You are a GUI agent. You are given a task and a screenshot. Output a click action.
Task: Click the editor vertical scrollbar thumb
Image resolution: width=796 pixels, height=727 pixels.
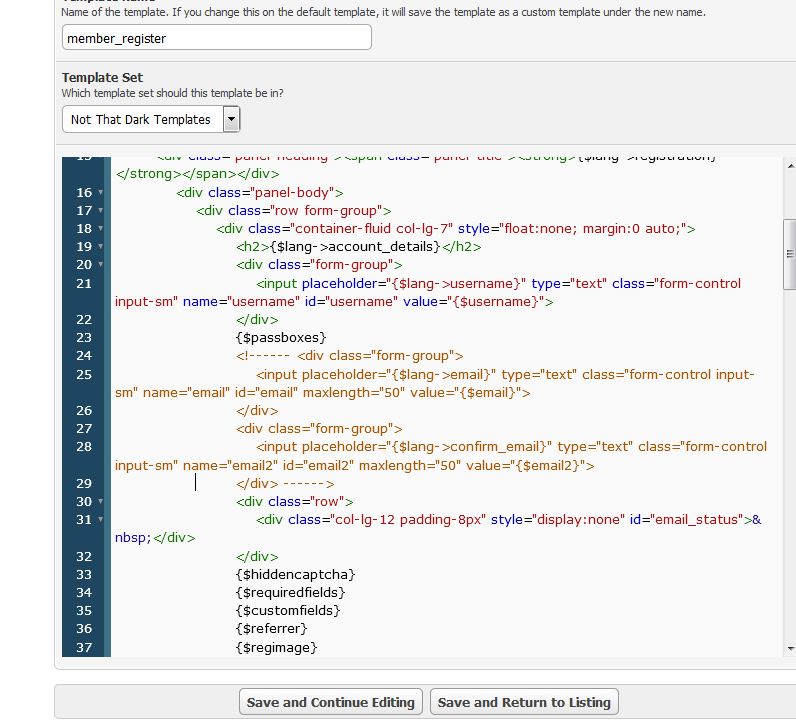[x=790, y=254]
